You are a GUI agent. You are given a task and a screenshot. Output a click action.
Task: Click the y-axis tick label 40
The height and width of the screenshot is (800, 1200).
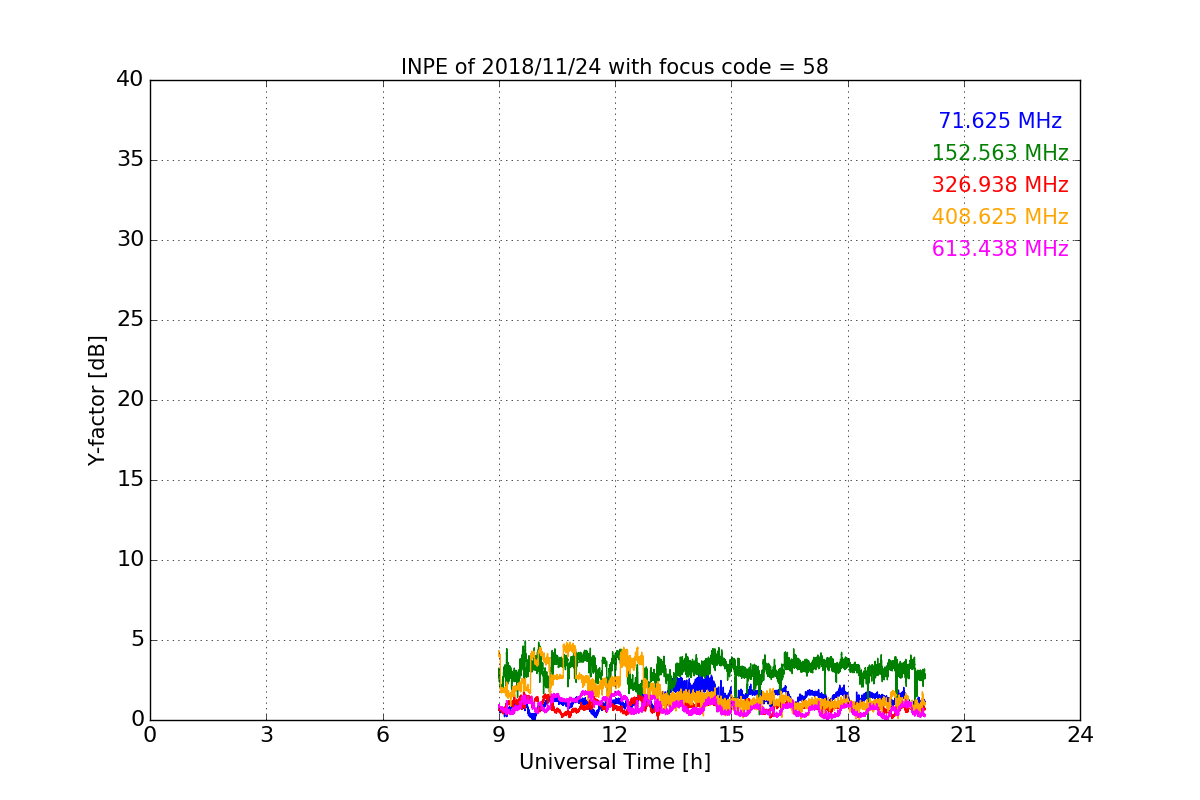(130, 79)
